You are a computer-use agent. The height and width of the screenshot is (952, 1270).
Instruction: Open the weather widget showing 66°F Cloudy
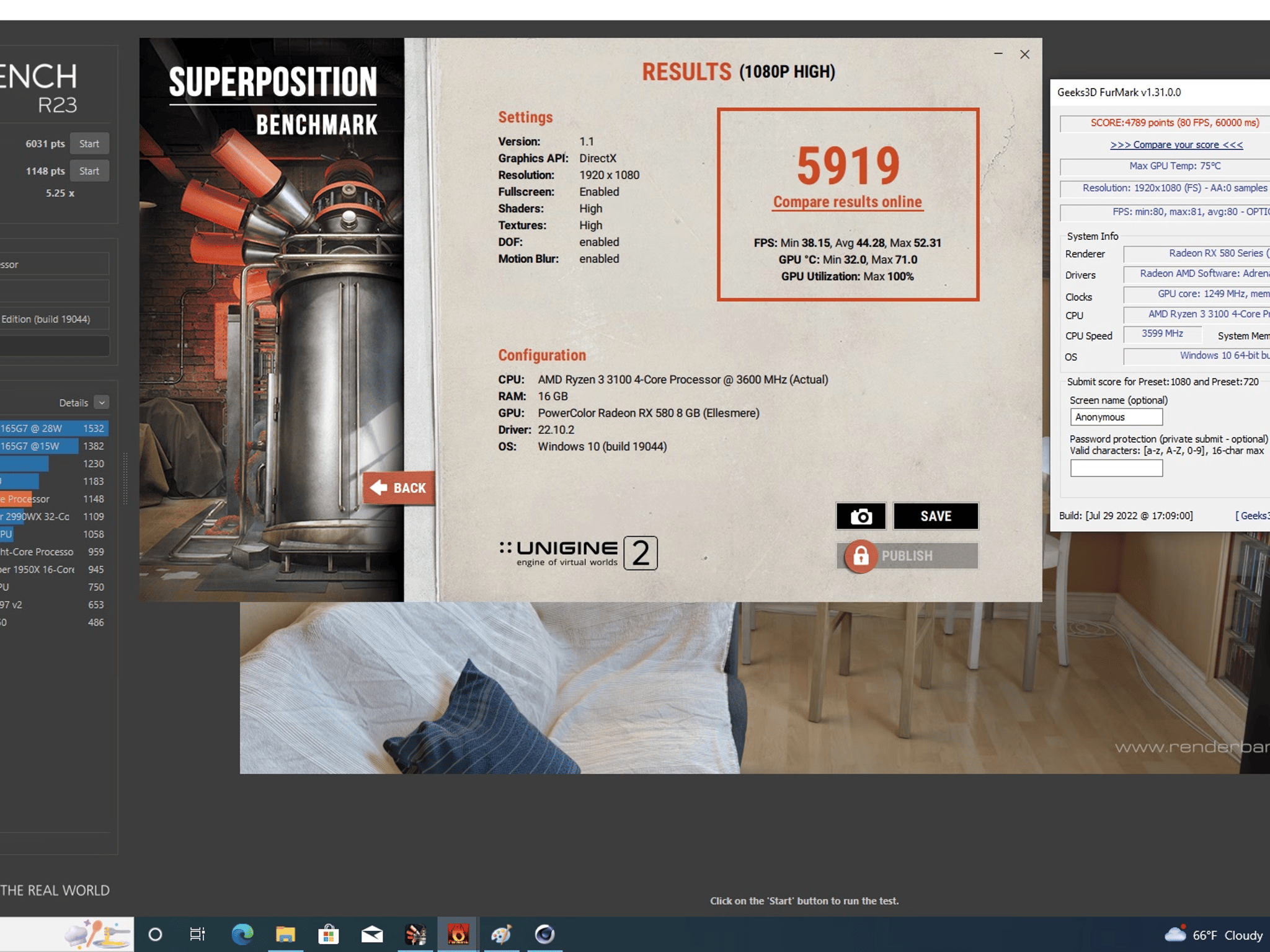(x=1214, y=935)
